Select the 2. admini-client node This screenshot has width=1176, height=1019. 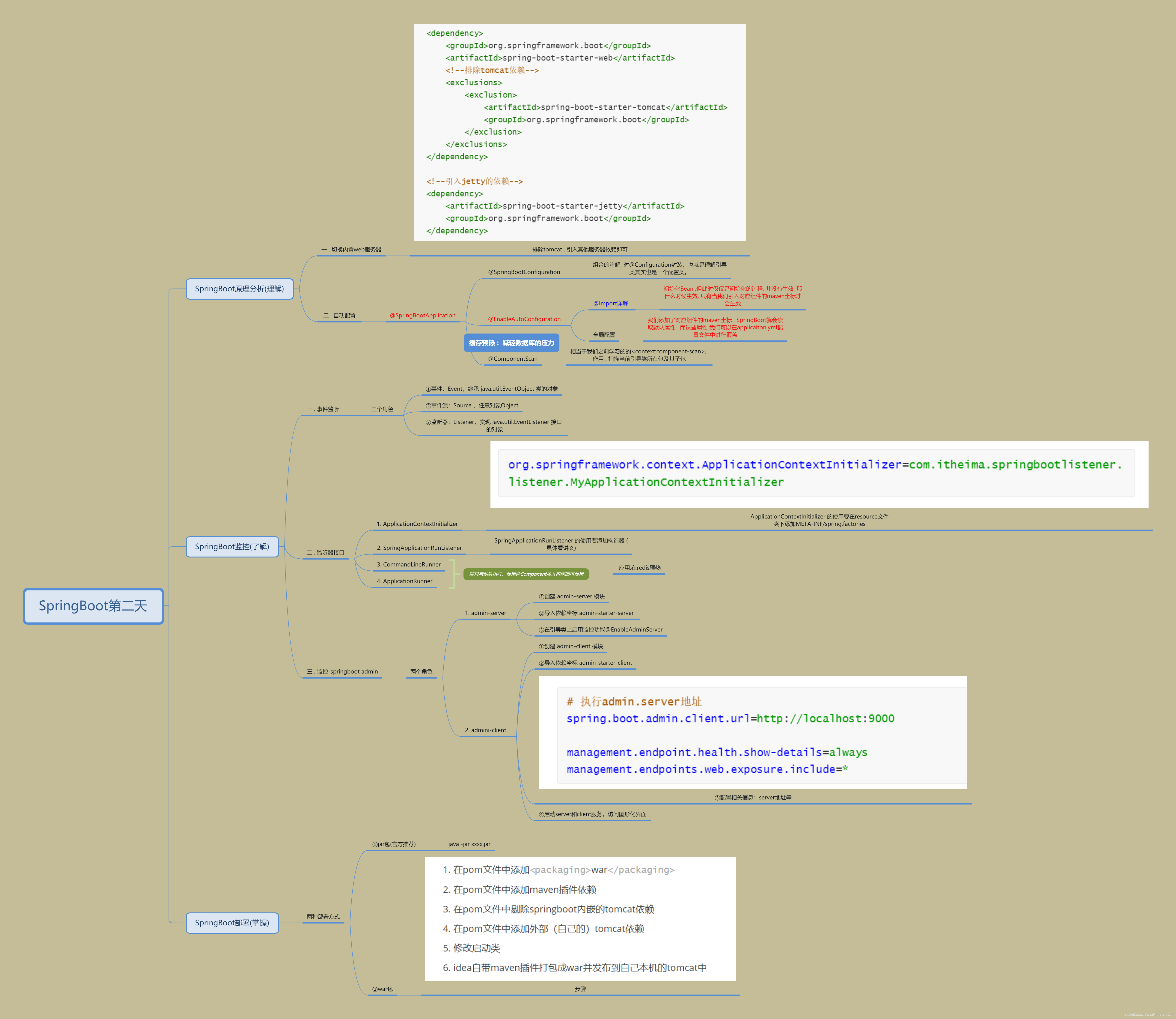point(485,730)
